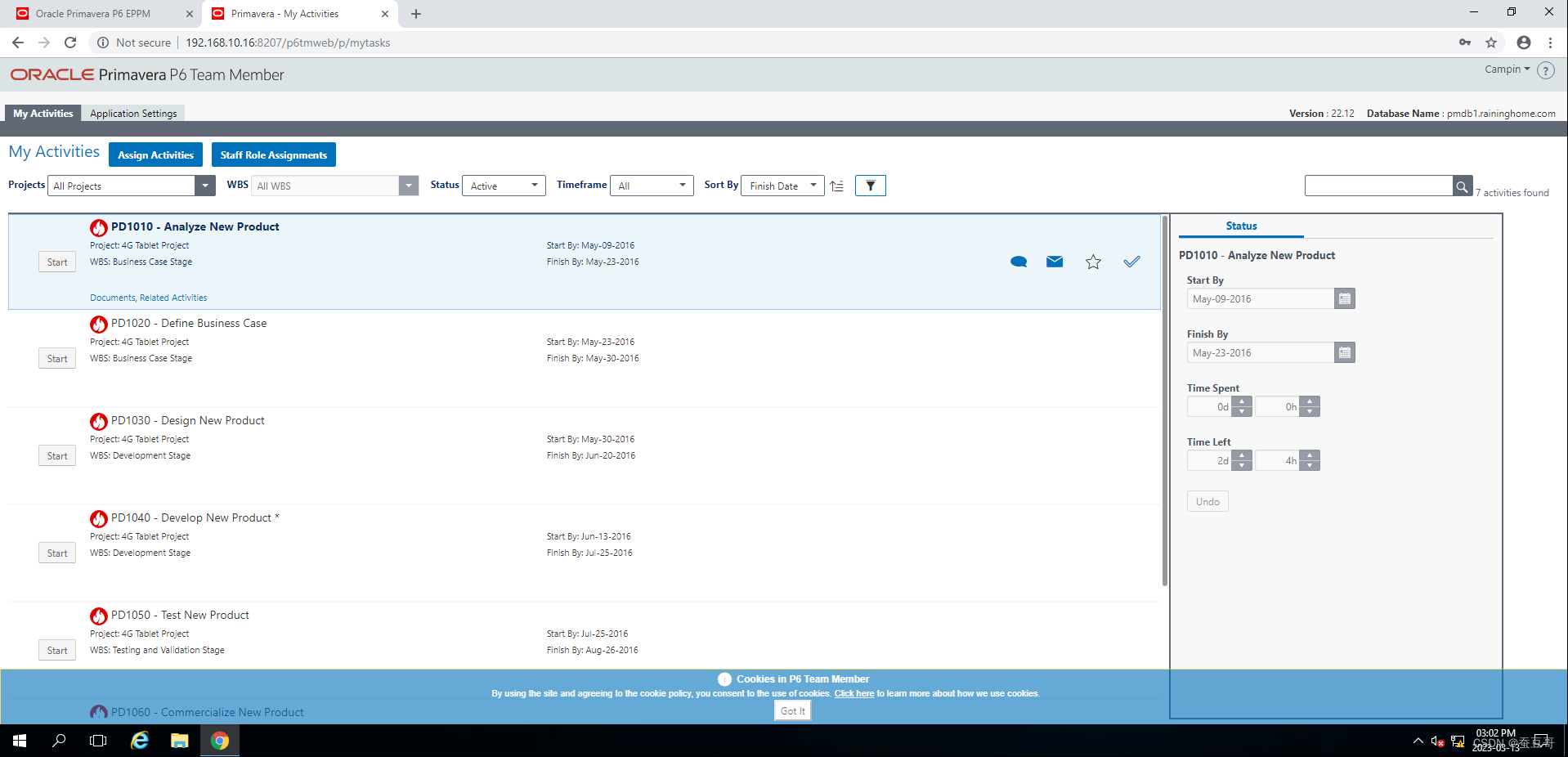Open Task View on the taskbar
The width and height of the screenshot is (1568, 757).
pos(98,741)
